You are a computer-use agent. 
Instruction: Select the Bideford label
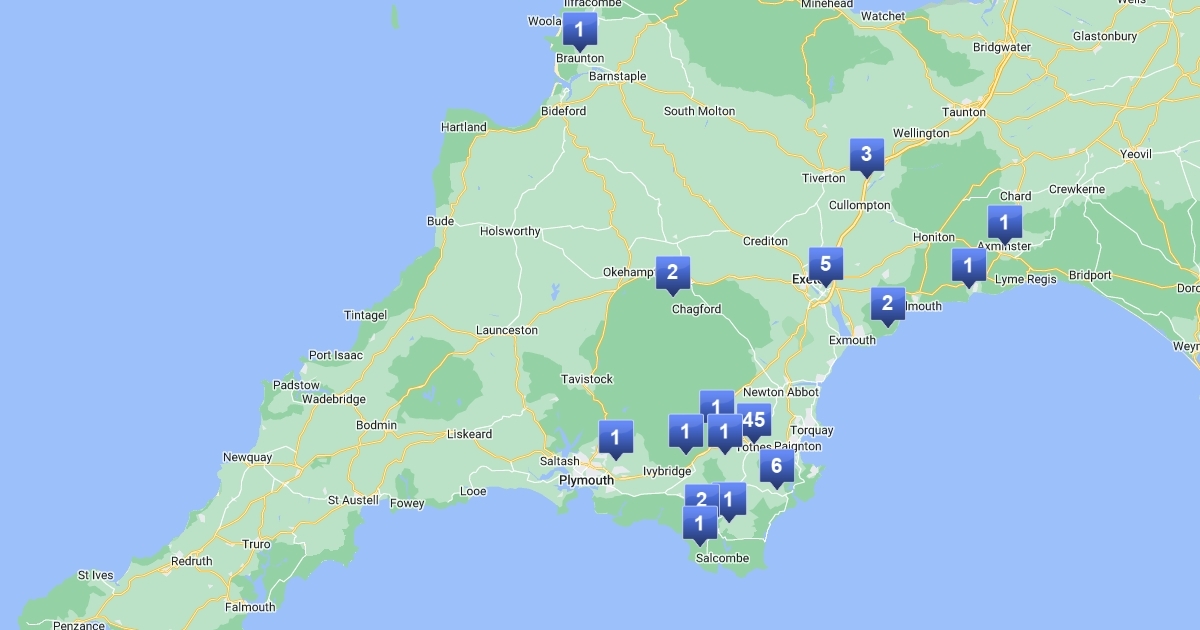(563, 111)
